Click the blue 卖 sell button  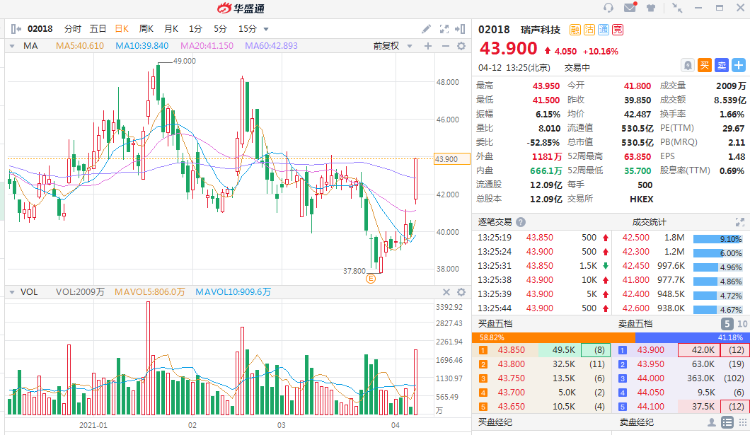pyautogui.click(x=721, y=65)
